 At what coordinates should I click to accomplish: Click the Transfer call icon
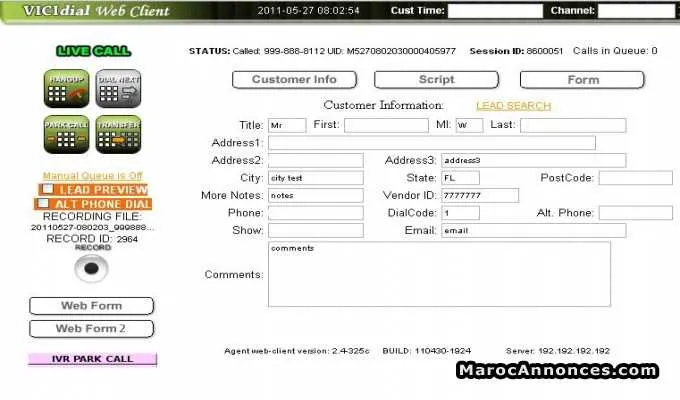pos(118,134)
